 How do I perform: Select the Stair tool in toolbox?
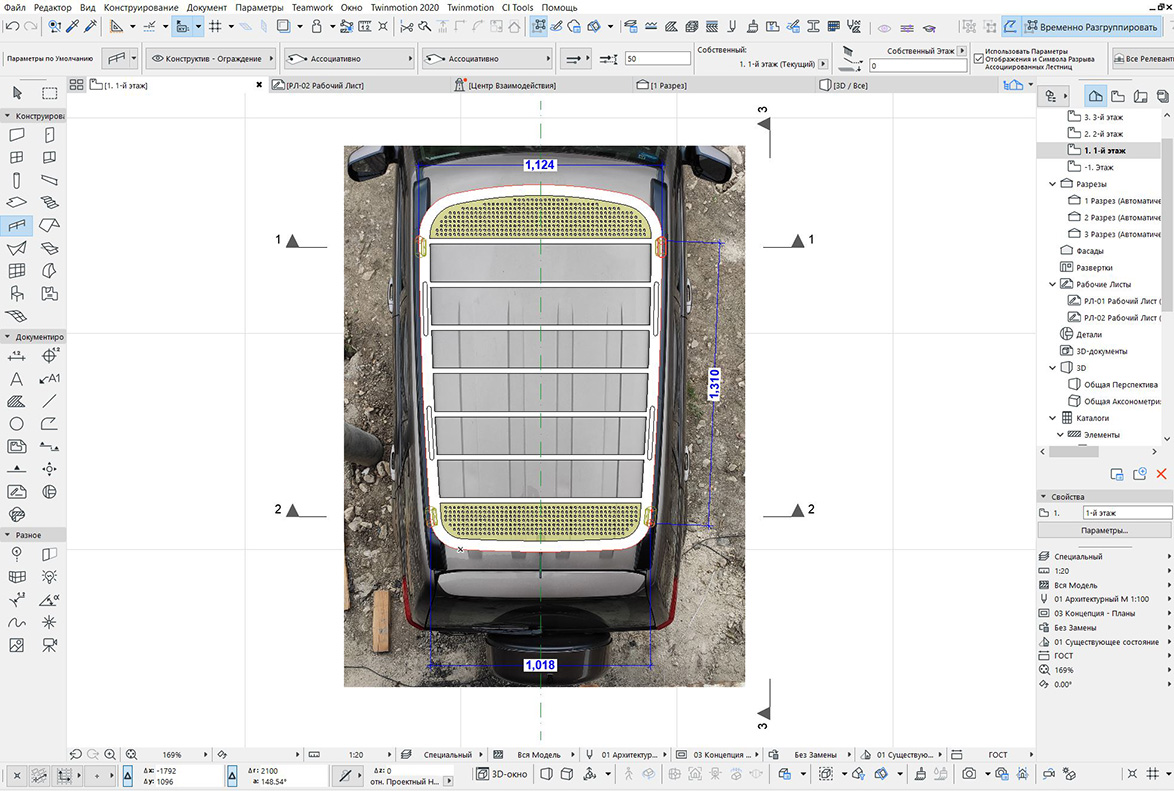click(49, 202)
